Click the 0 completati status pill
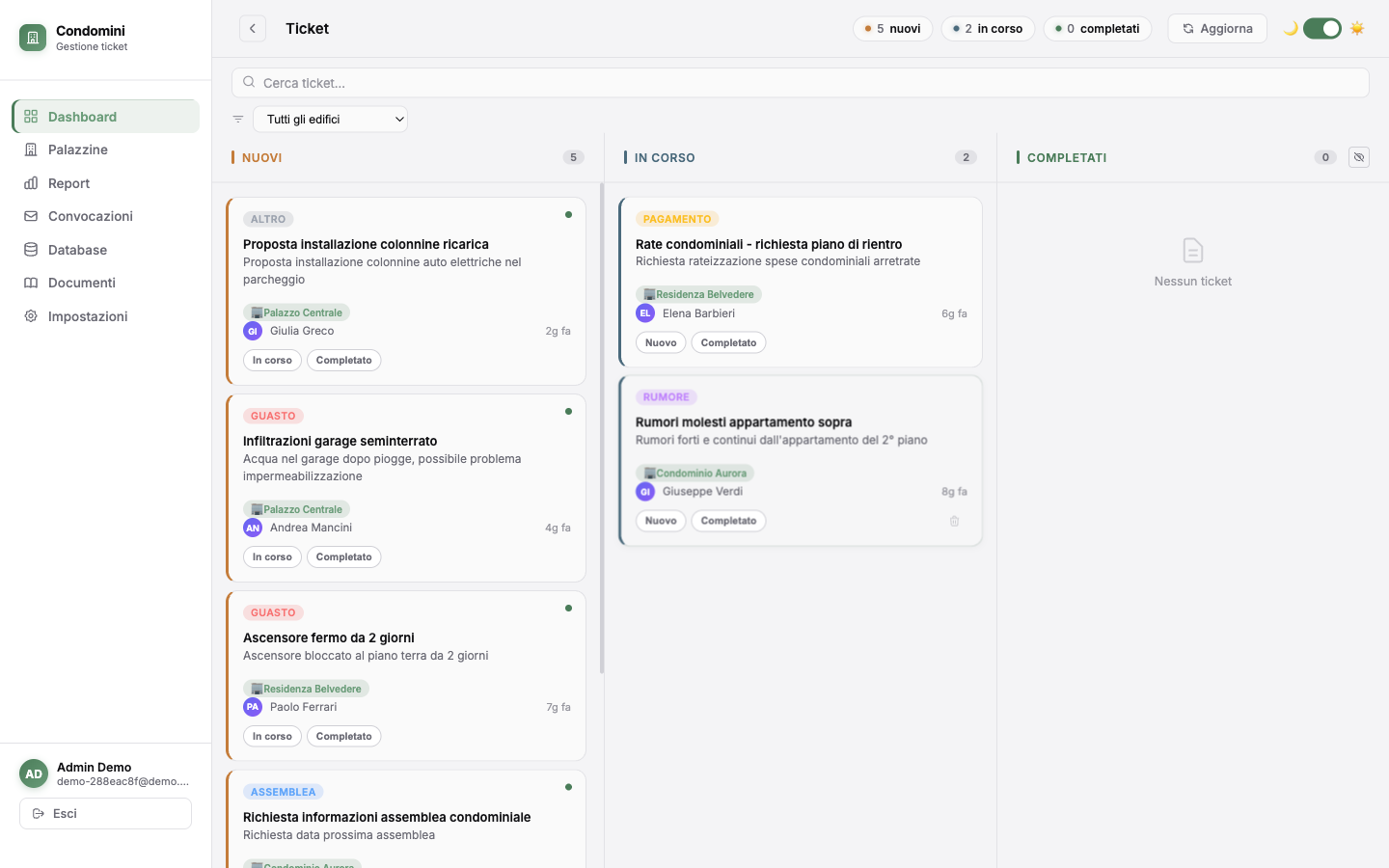The height and width of the screenshot is (868, 1389). [x=1098, y=29]
